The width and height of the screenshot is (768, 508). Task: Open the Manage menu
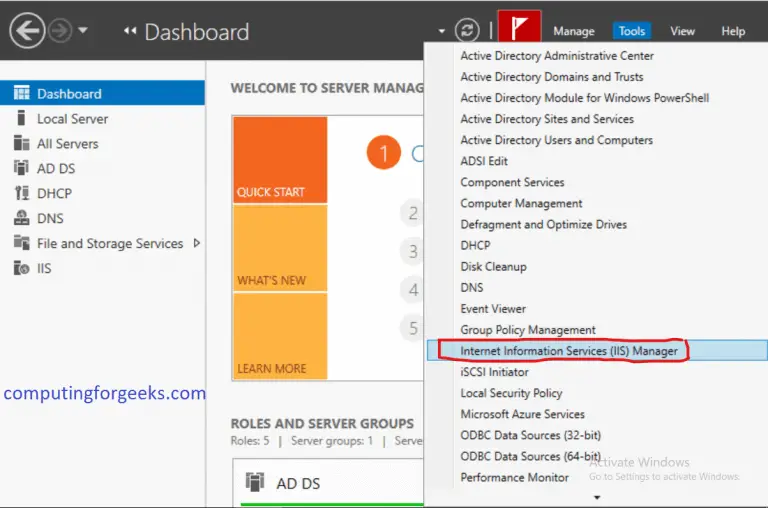tap(574, 32)
